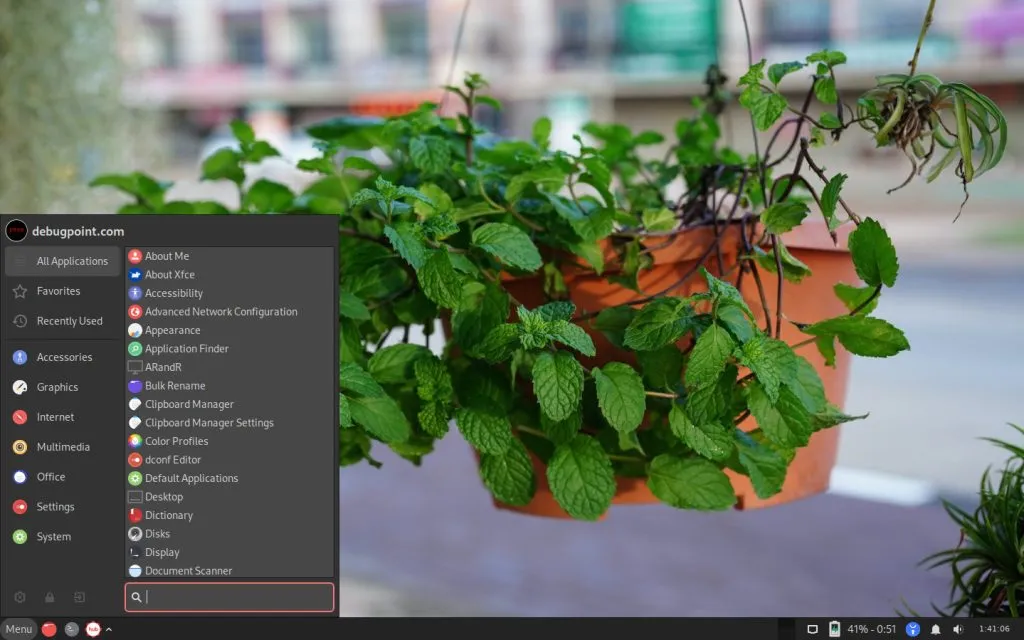The height and width of the screenshot is (640, 1024).
Task: Start Application Finder
Action: pos(229,349)
